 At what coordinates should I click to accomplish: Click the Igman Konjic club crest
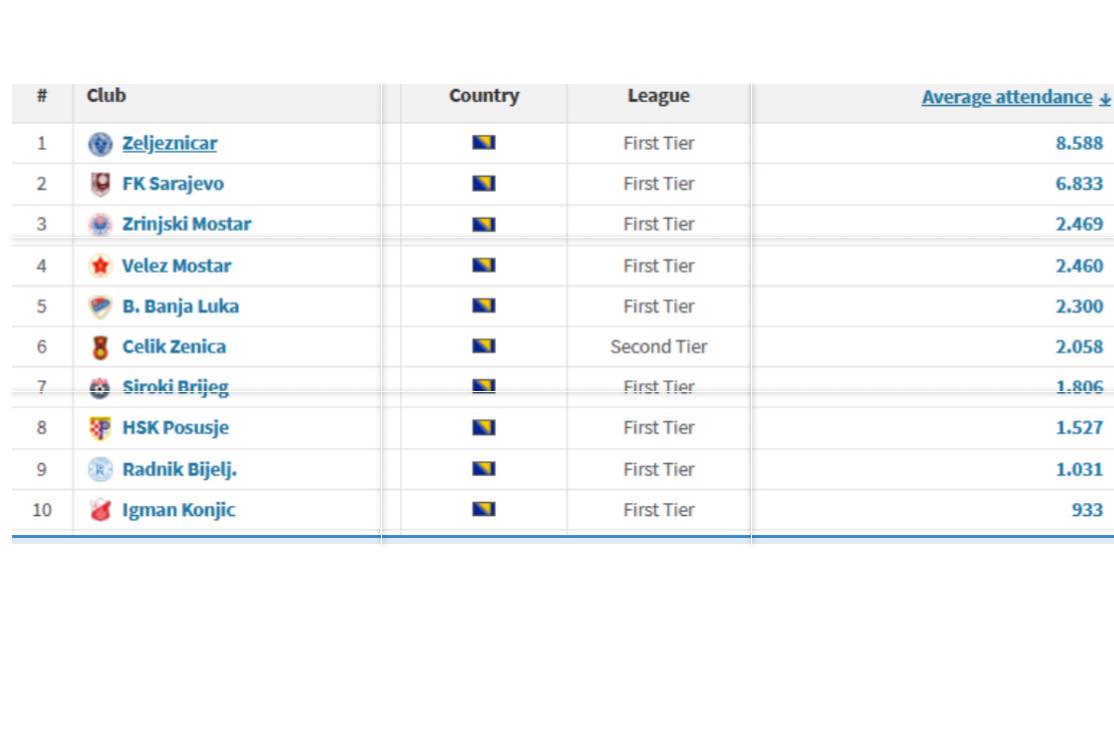tap(100, 510)
